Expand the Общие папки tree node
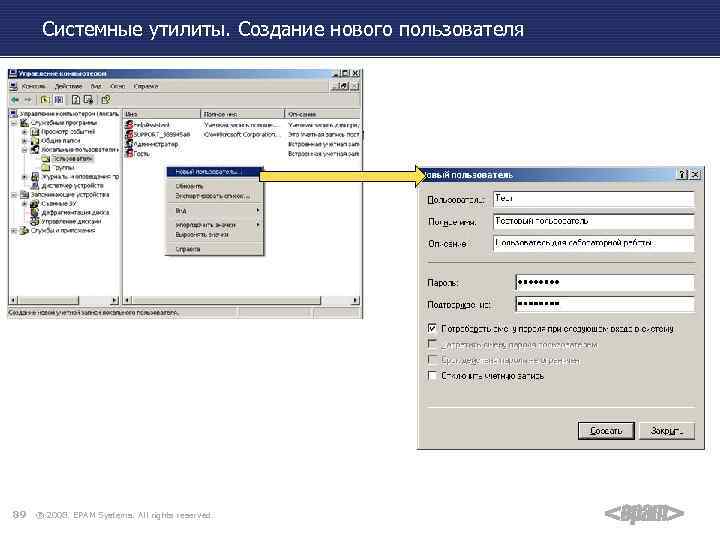The width and height of the screenshot is (720, 540). click(25, 141)
